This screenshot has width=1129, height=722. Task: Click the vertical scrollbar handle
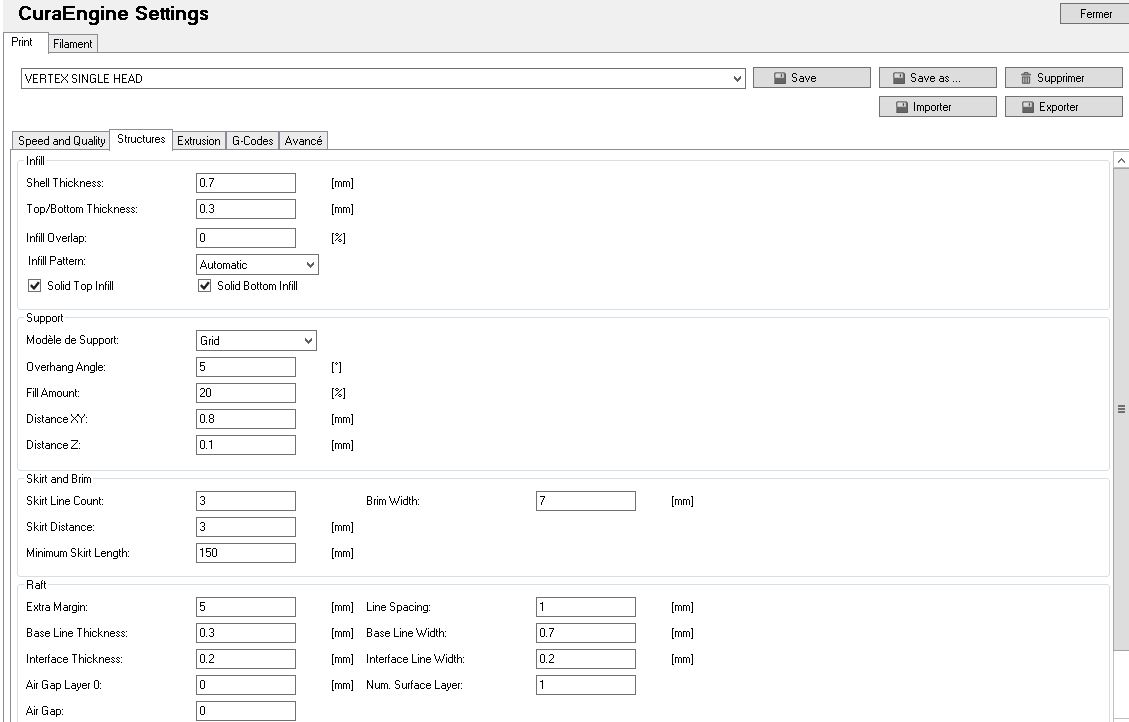pos(1121,410)
